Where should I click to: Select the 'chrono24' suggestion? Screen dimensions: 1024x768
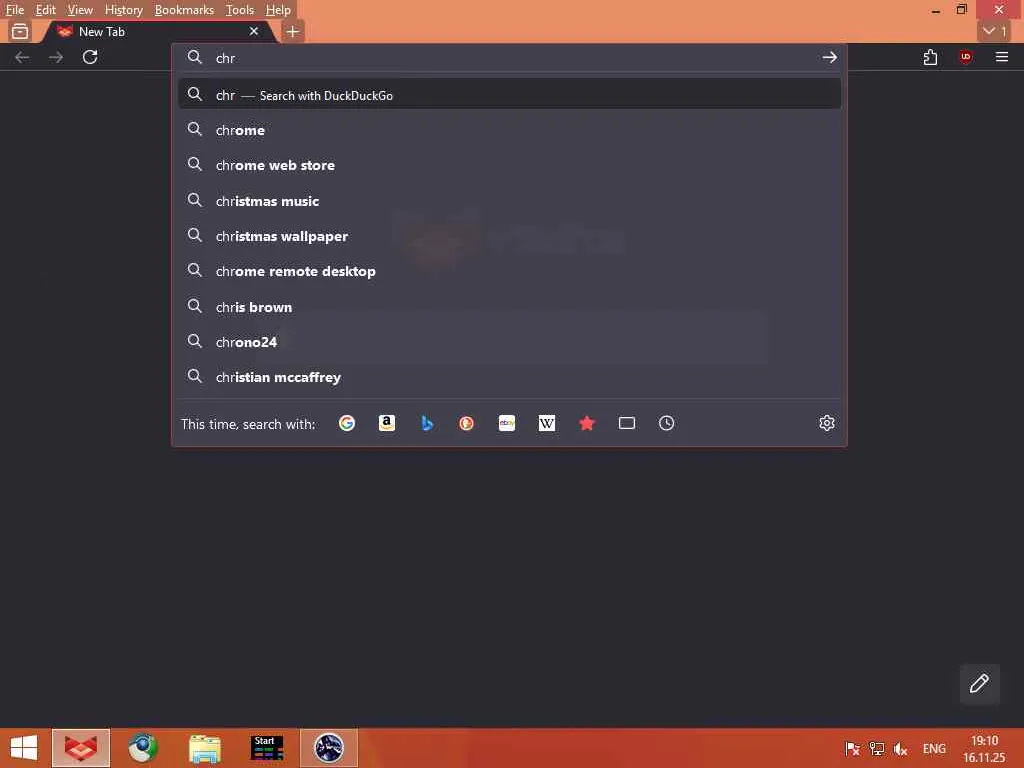pyautogui.click(x=509, y=342)
